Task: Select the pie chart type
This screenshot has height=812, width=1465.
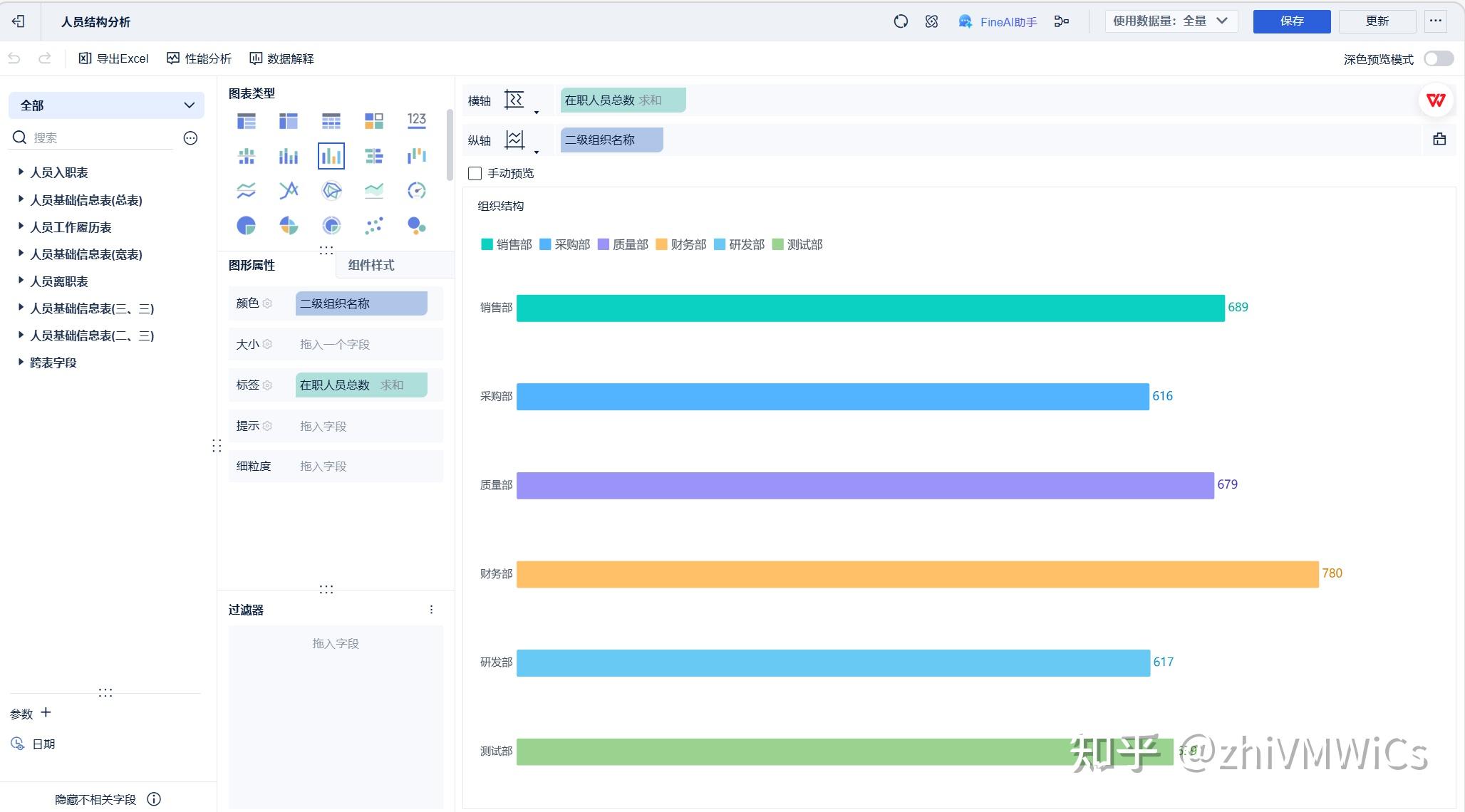Action: click(246, 226)
